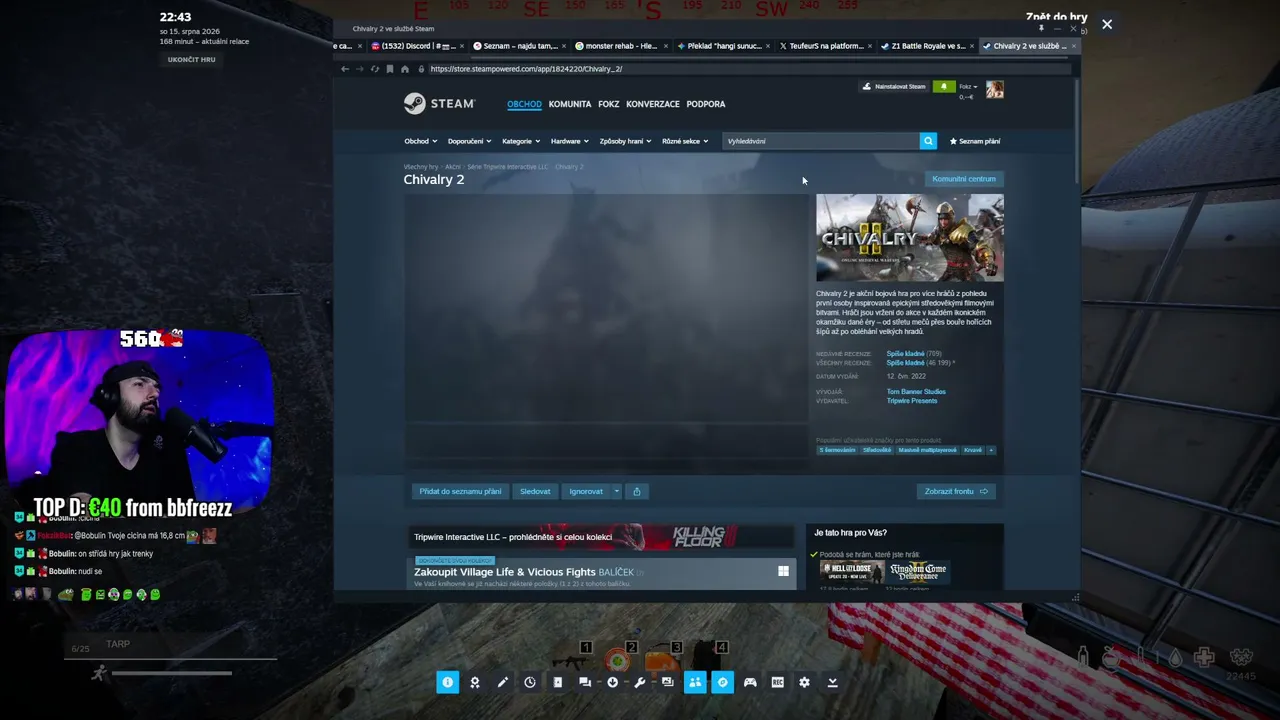This screenshot has height=720, width=1280.
Task: Open the Fokz account dropdown
Action: [968, 87]
